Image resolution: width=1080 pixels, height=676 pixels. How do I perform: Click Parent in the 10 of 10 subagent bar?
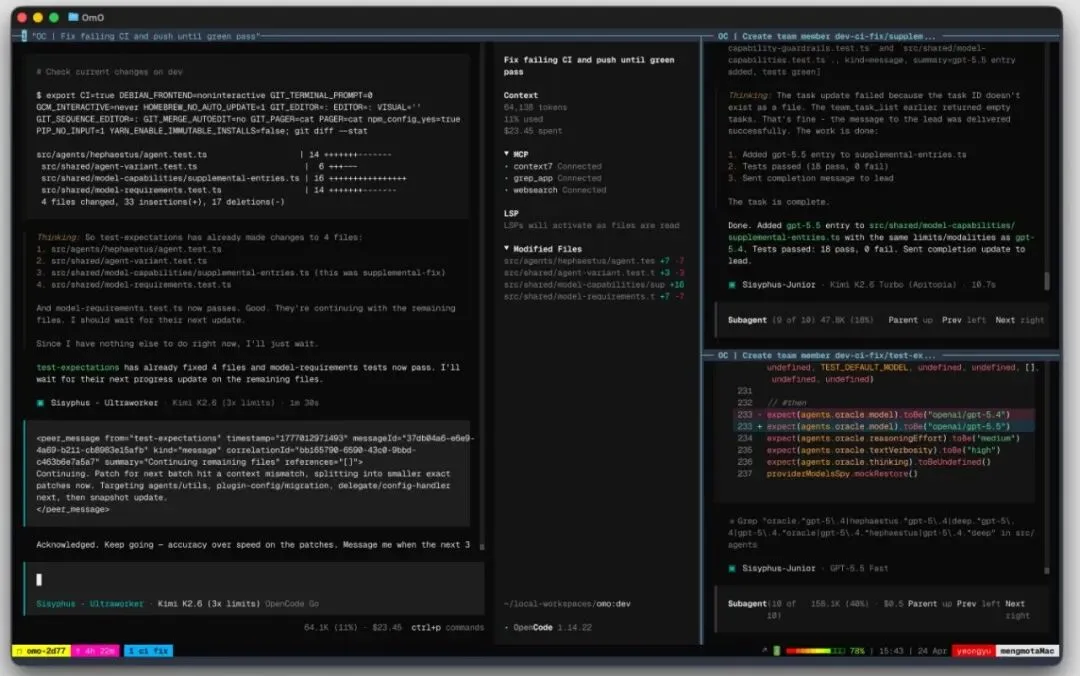(x=922, y=604)
